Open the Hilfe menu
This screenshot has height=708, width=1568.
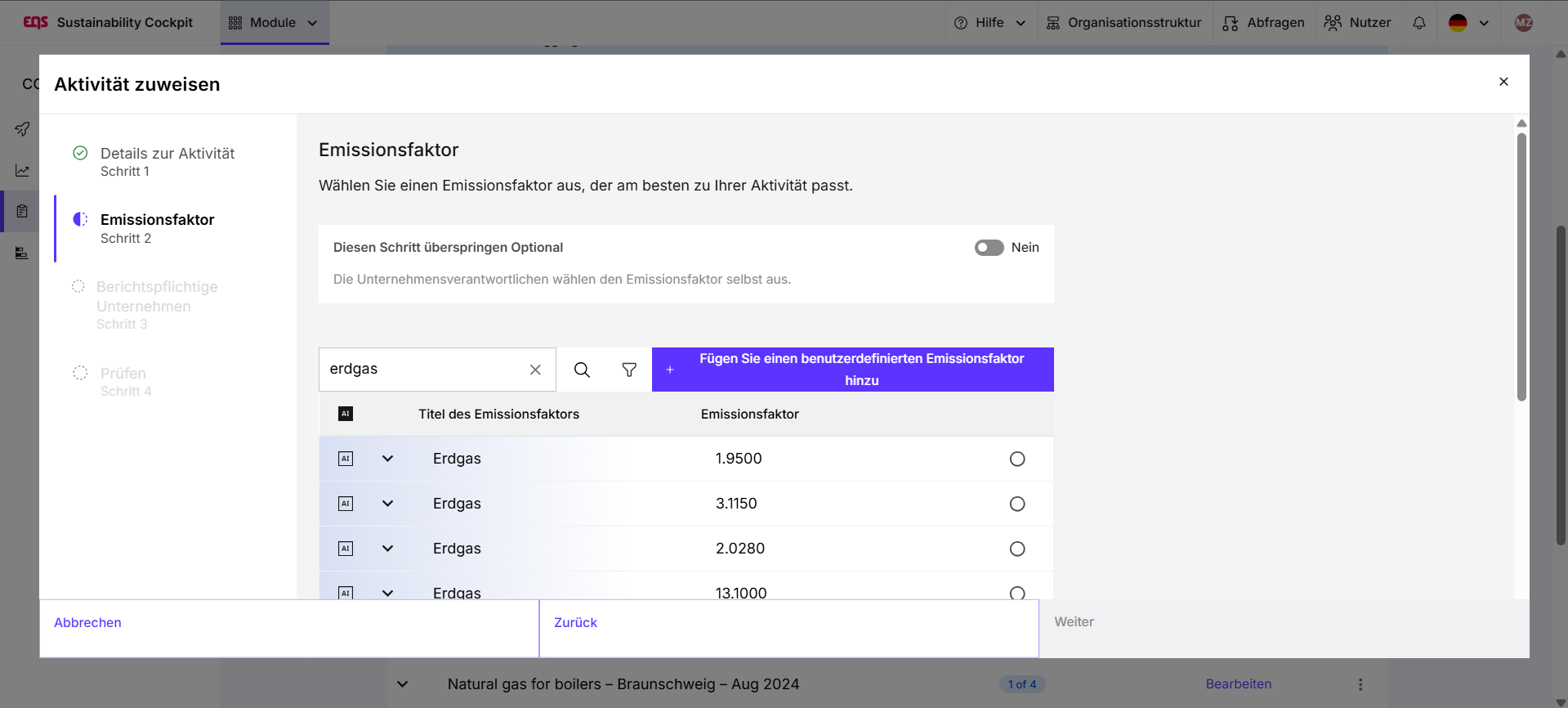click(989, 23)
